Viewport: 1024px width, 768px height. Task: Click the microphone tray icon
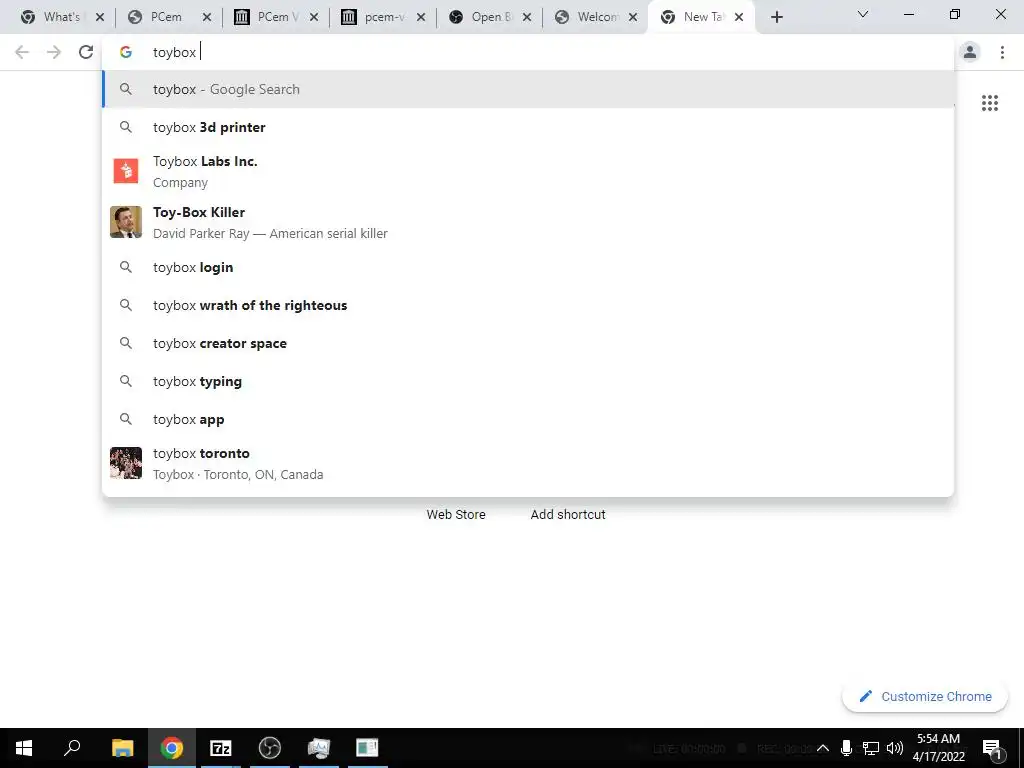pyautogui.click(x=846, y=748)
